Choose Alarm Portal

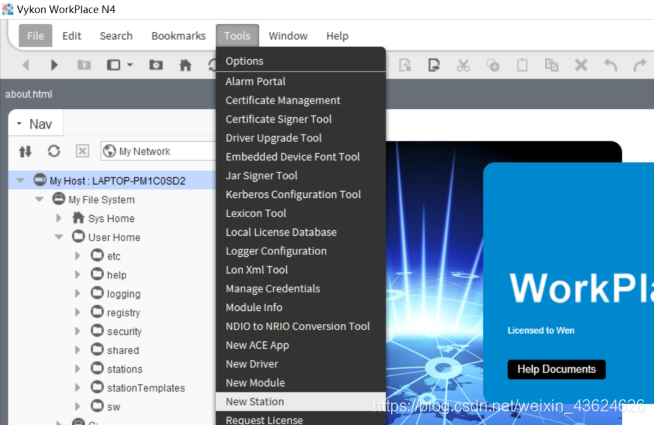[301, 81]
